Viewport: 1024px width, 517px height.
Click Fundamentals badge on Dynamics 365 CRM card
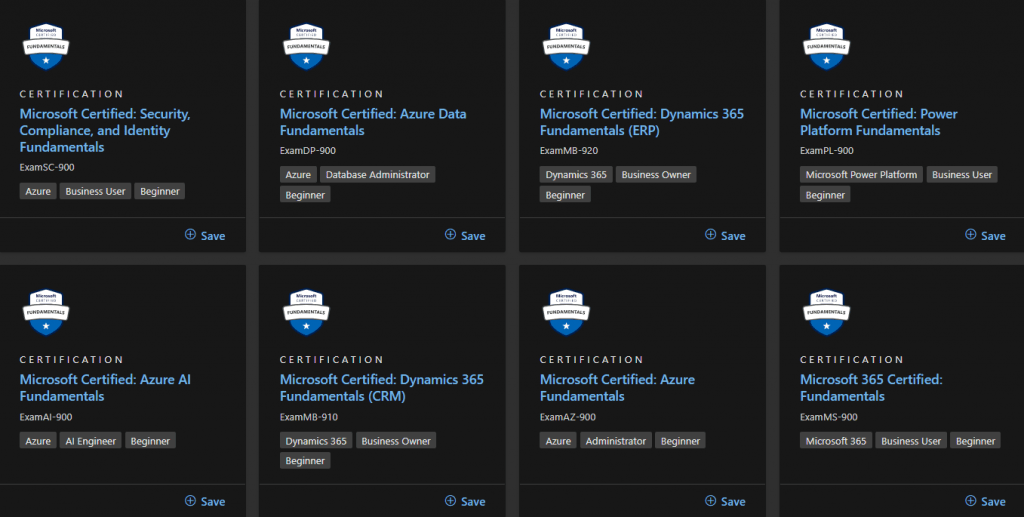305,312
